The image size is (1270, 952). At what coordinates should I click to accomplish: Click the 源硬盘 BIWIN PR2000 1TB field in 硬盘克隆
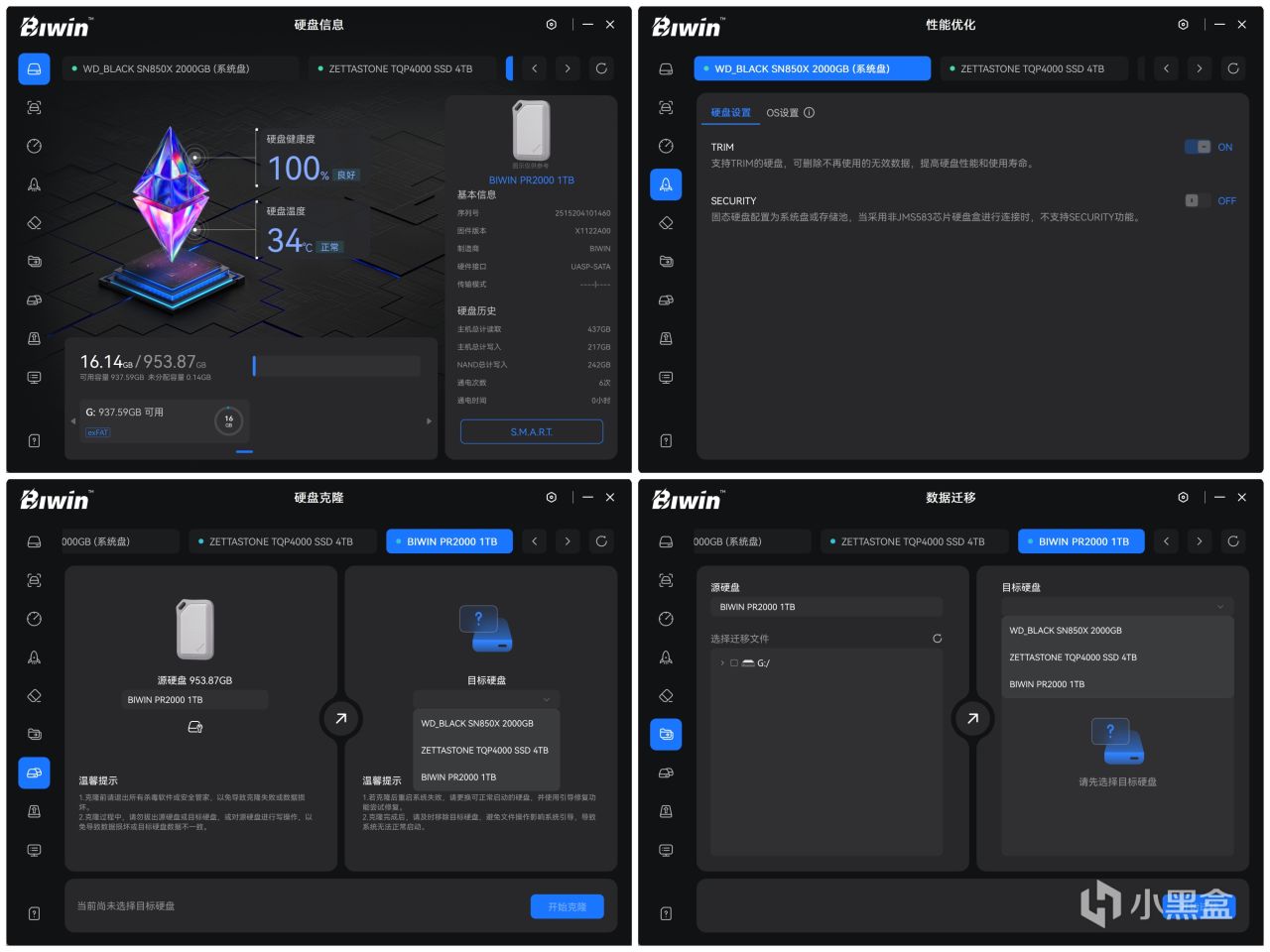194,700
